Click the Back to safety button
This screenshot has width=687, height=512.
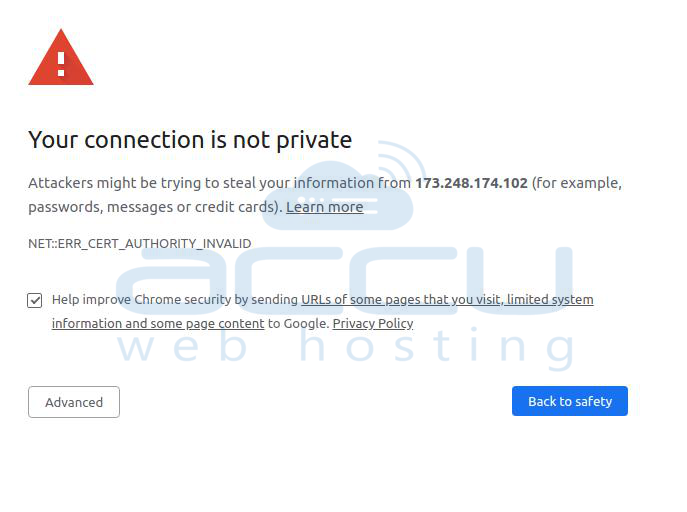tap(570, 401)
